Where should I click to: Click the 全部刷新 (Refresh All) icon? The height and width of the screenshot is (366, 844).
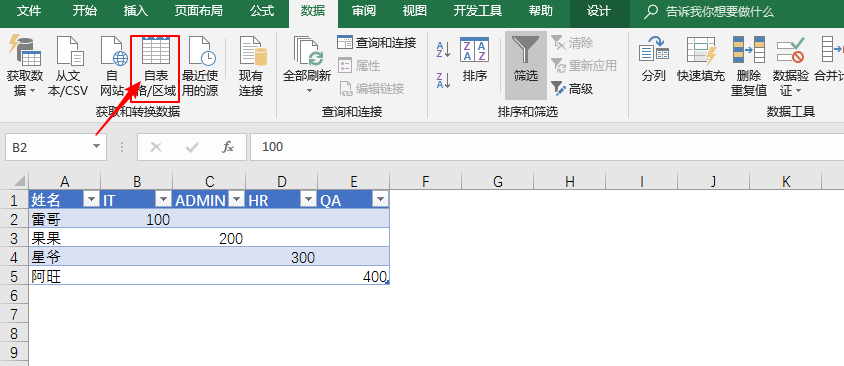(x=307, y=52)
